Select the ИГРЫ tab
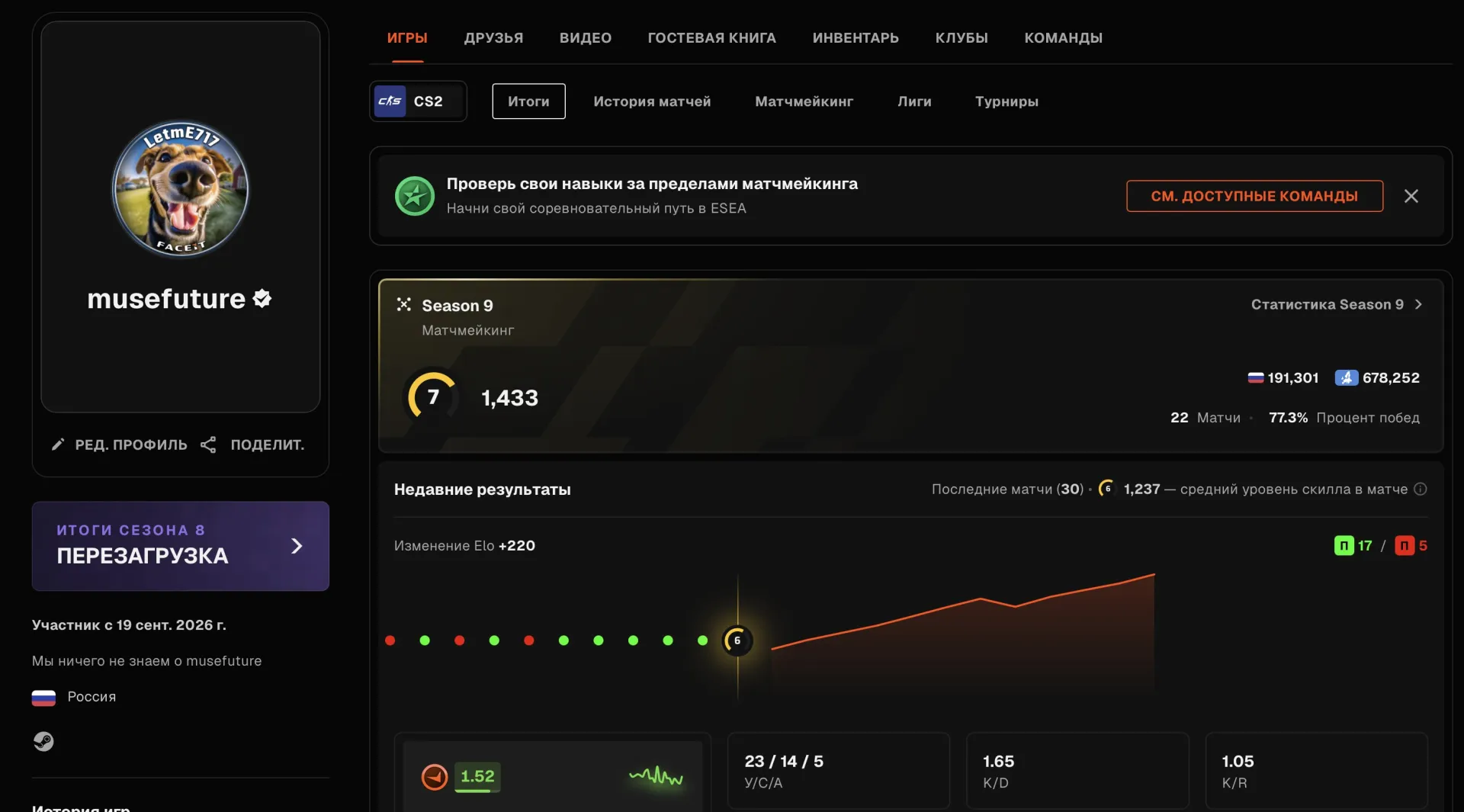This screenshot has width=1464, height=812. point(407,37)
